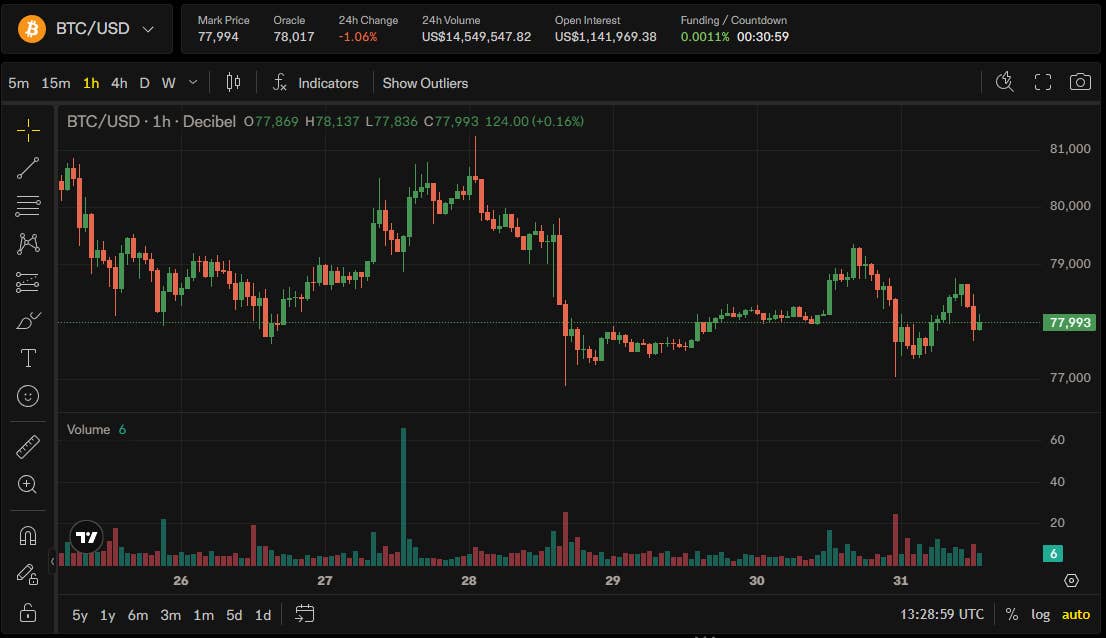This screenshot has width=1106, height=638.
Task: Select the trend line drawing tool
Action: click(x=28, y=168)
